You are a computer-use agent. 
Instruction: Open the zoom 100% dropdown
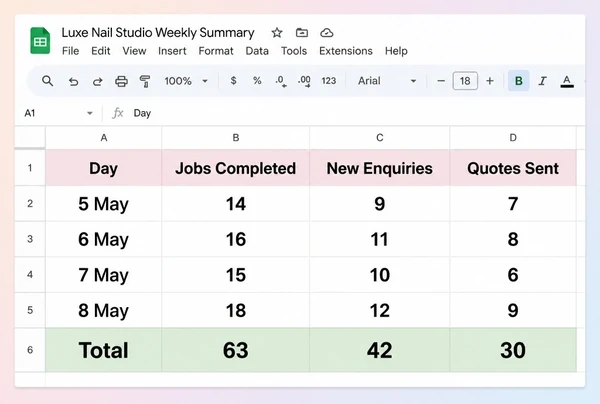[x=186, y=81]
